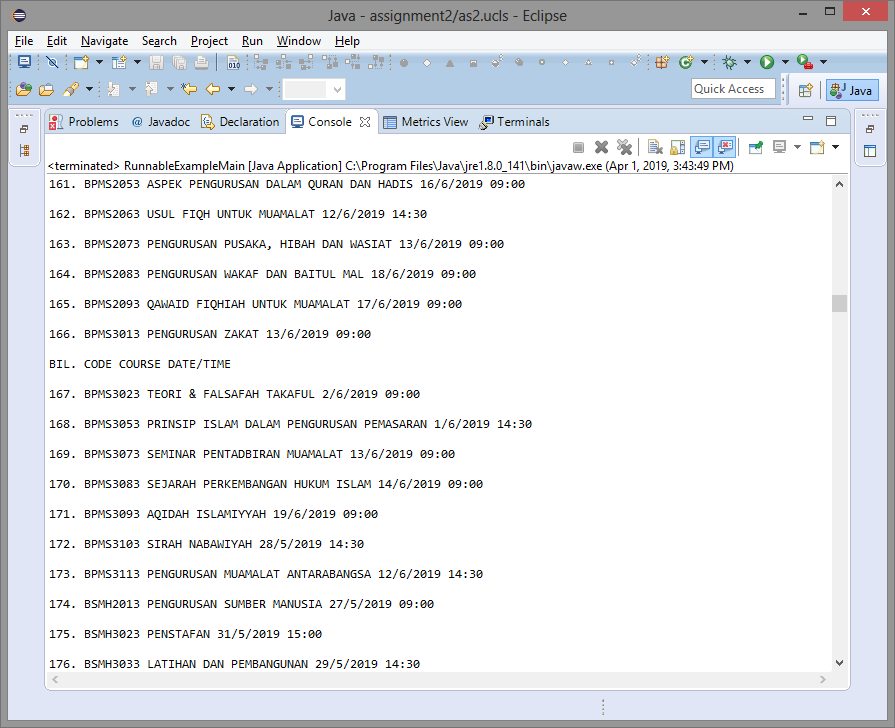The height and width of the screenshot is (728, 895).
Task: Click the Search flashlight icon
Action: click(71, 89)
